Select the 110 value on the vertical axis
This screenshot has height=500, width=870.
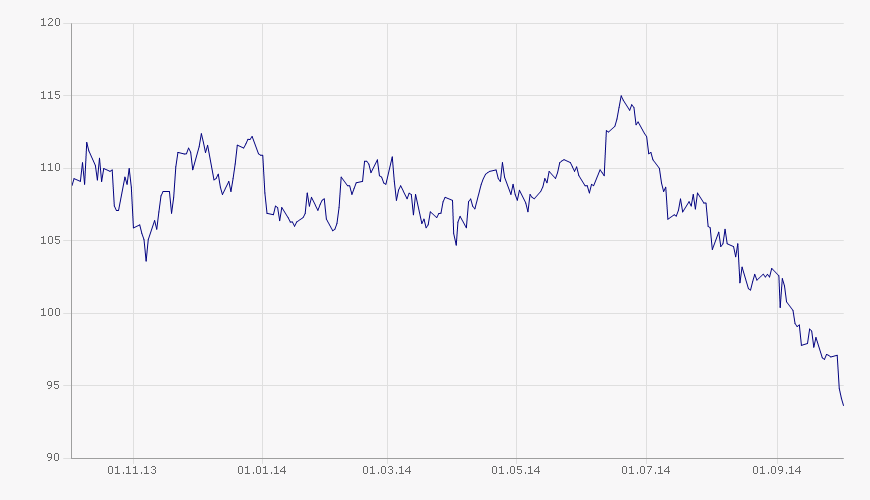pos(52,168)
